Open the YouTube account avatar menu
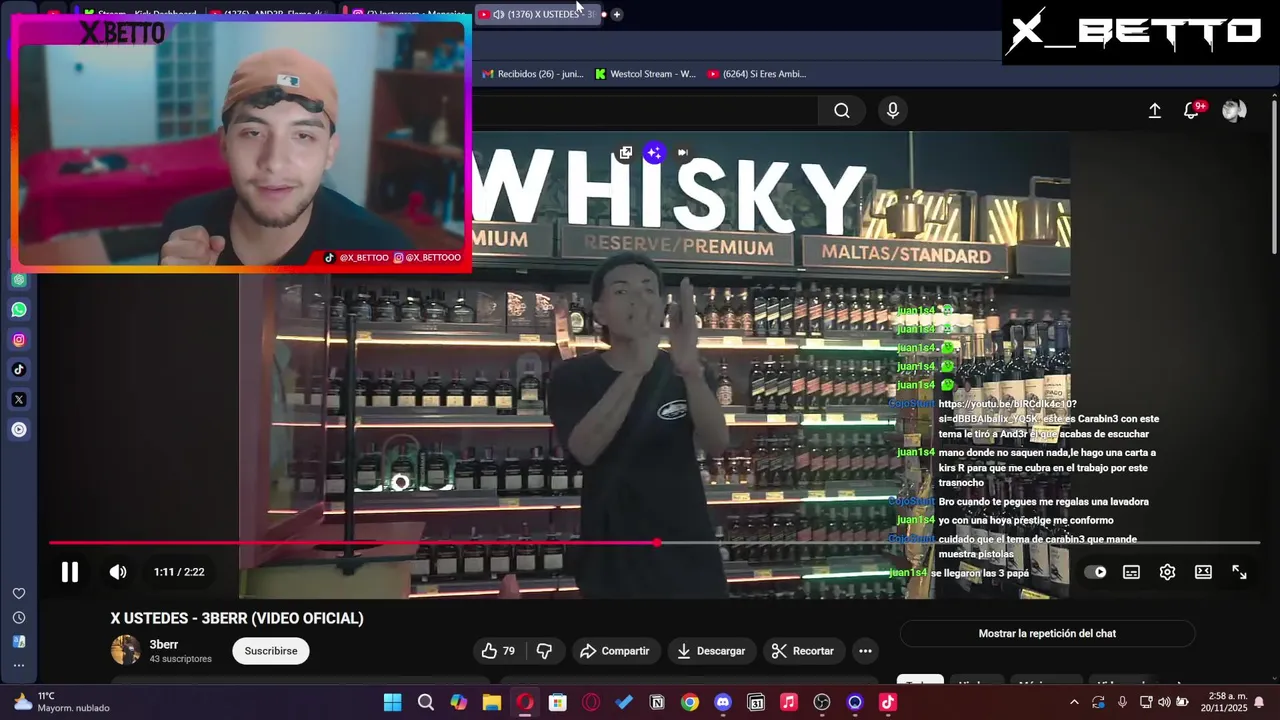This screenshot has width=1280, height=720. [1234, 111]
